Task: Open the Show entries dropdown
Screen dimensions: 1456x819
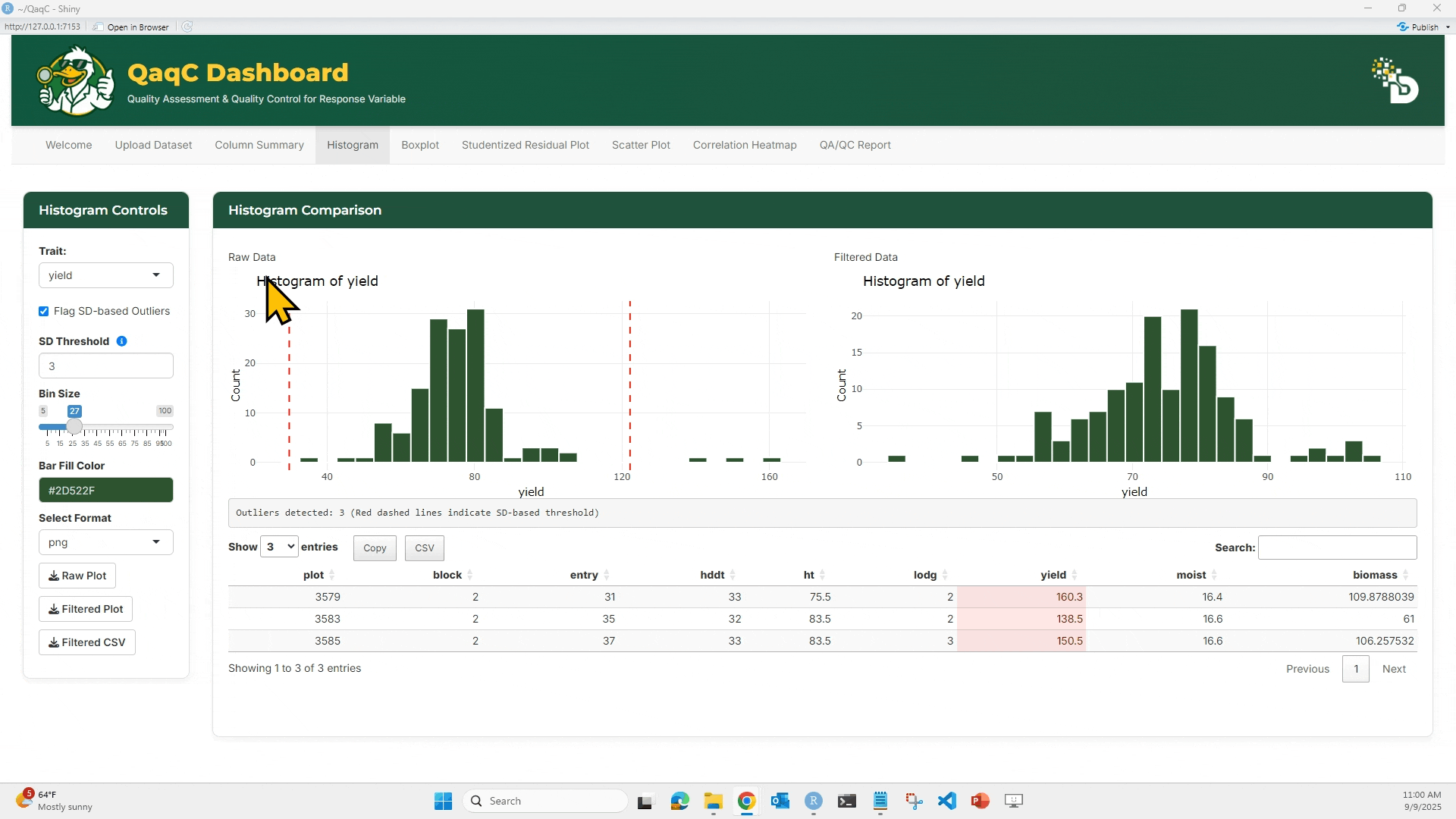Action: pos(279,546)
